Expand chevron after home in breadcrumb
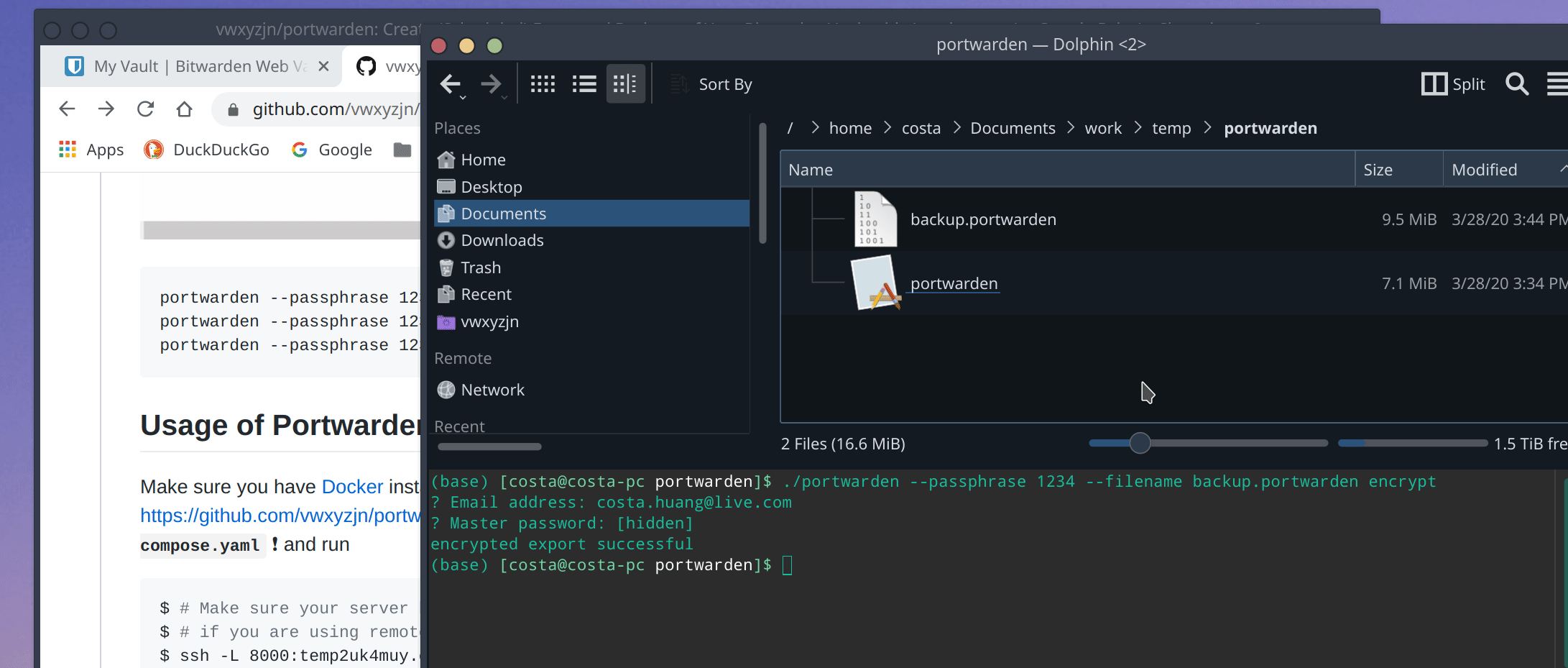The height and width of the screenshot is (668, 1568). coord(887,127)
